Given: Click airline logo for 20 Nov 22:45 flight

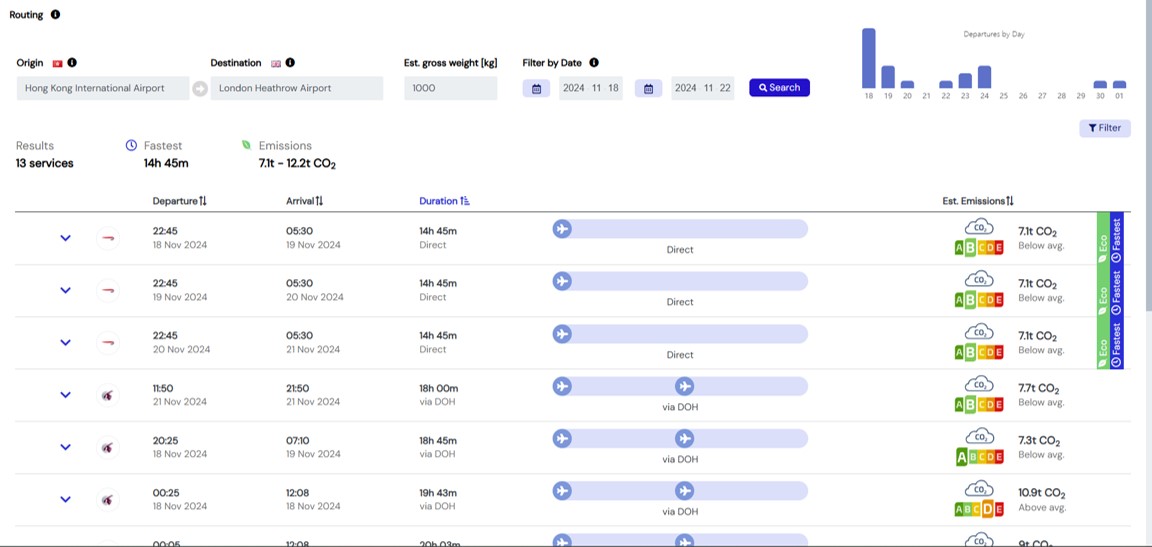Looking at the screenshot, I should coord(108,342).
